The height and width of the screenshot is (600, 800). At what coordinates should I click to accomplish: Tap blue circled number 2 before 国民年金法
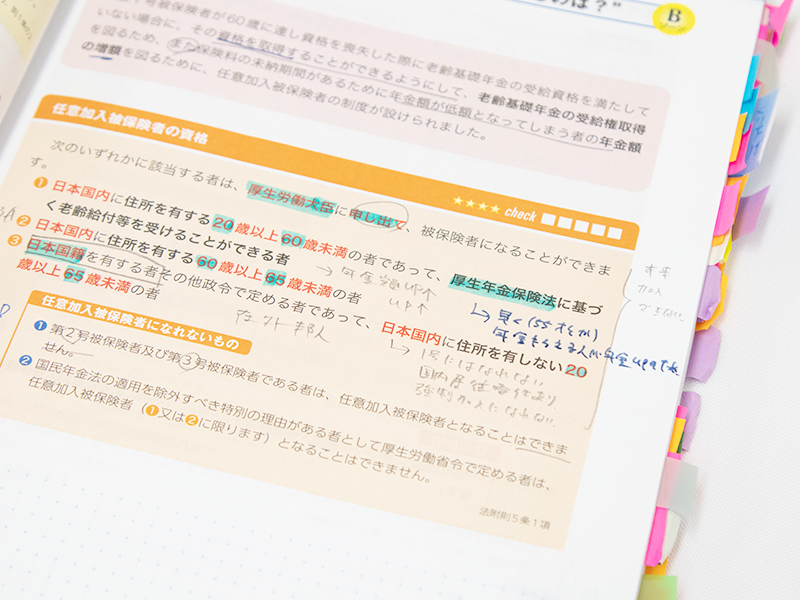(x=25, y=361)
